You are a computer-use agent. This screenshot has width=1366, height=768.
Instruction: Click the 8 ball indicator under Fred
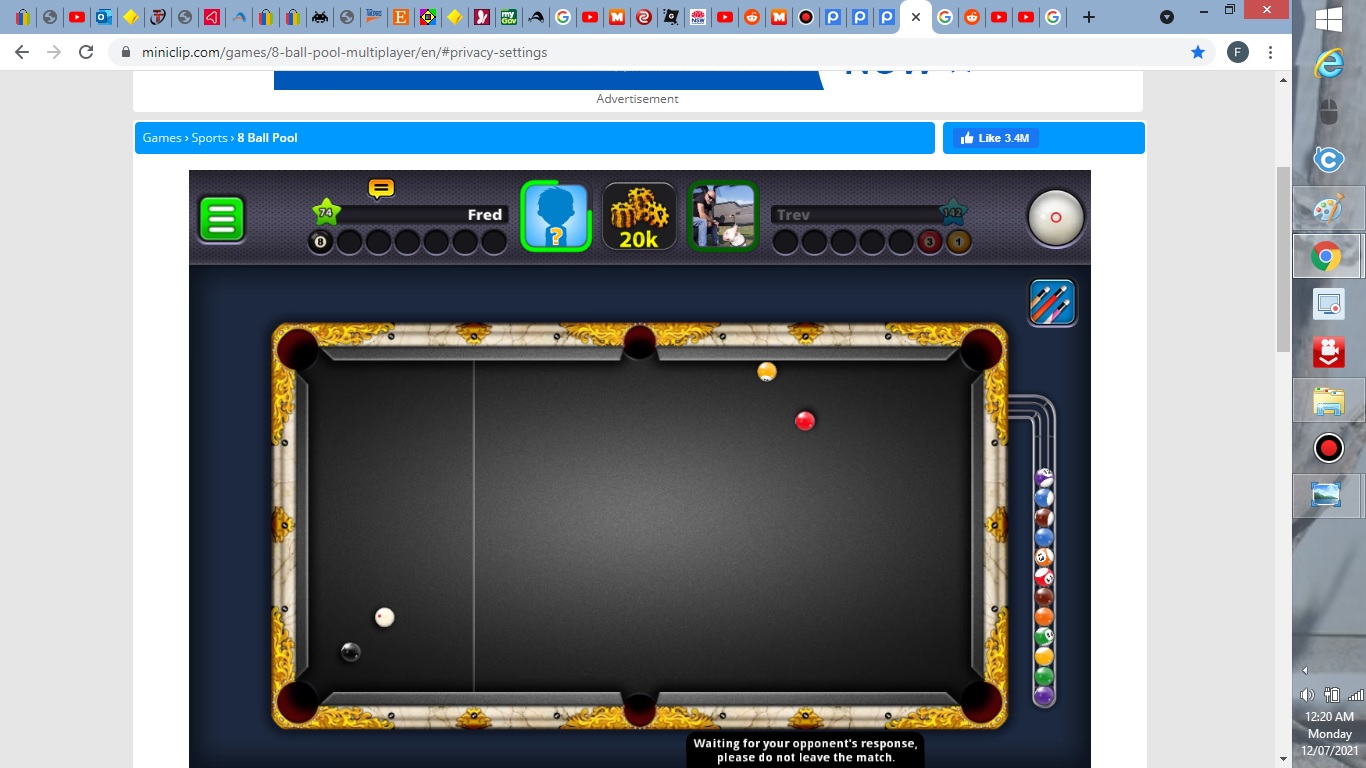click(x=320, y=242)
